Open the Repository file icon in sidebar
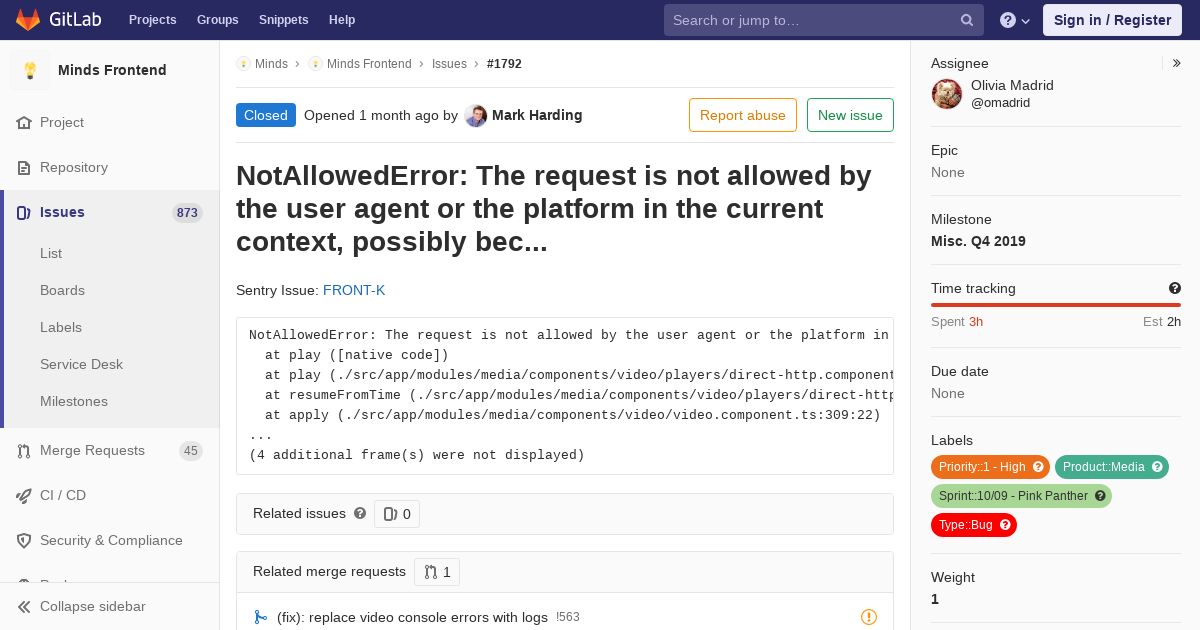Image resolution: width=1200 pixels, height=630 pixels. pyautogui.click(x=24, y=167)
